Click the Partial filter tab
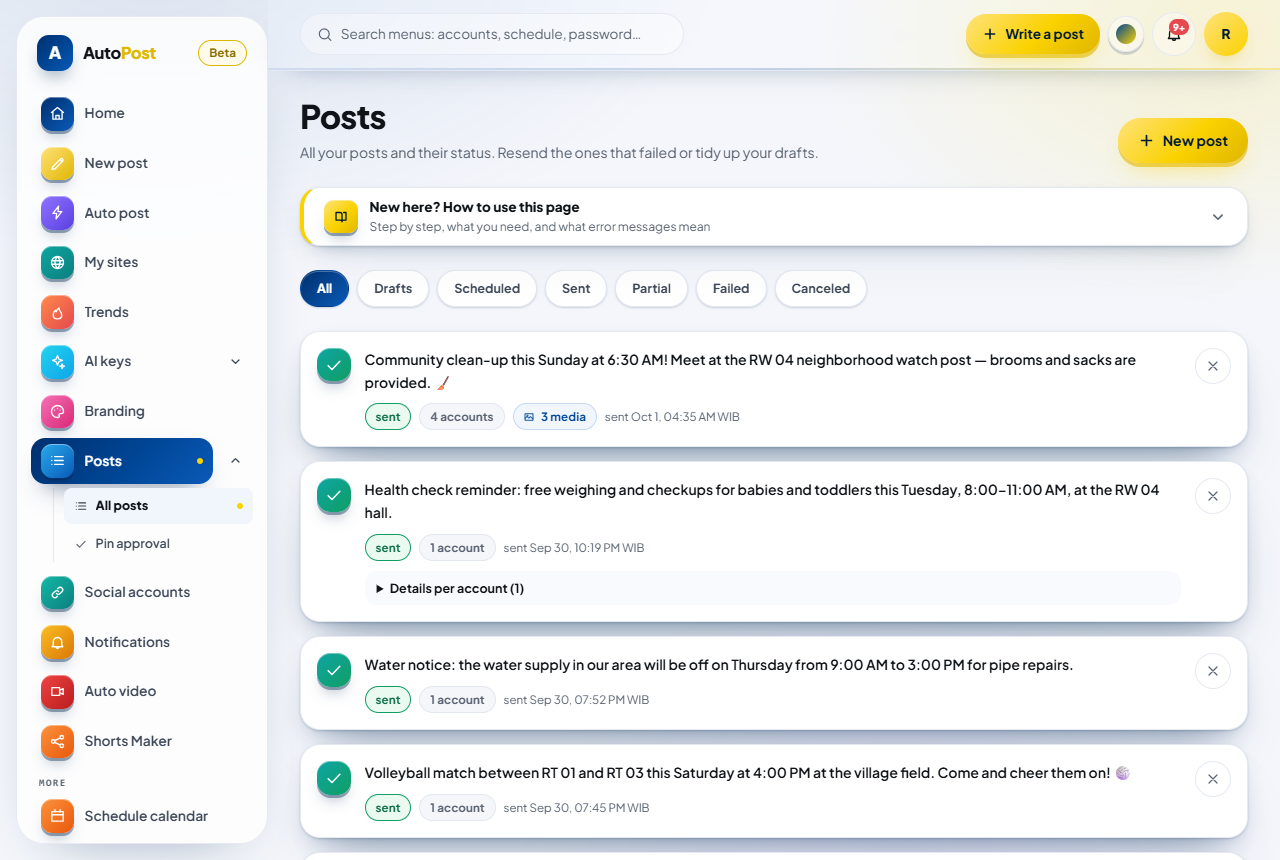The width and height of the screenshot is (1280, 860). click(x=651, y=288)
